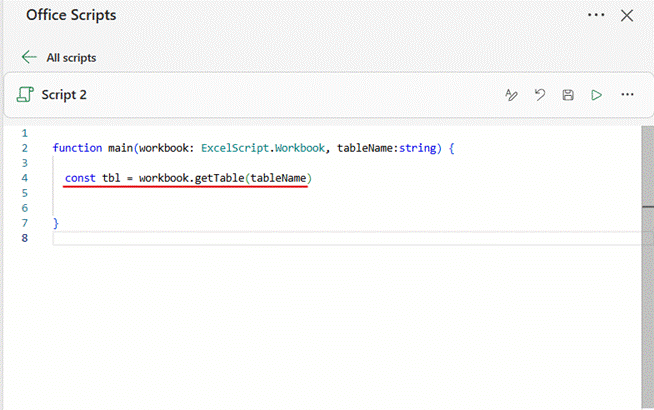Click the 'tableName:string' parameter text
The width and height of the screenshot is (654, 410).
coord(387,148)
